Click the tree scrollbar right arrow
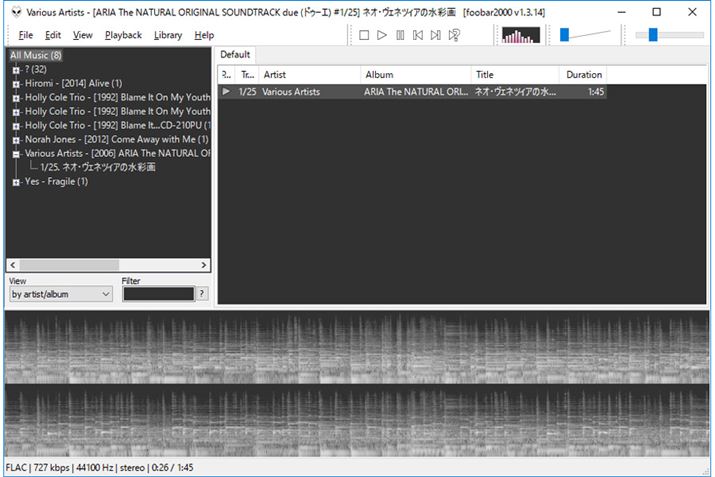This screenshot has height=477, width=715. tap(204, 265)
